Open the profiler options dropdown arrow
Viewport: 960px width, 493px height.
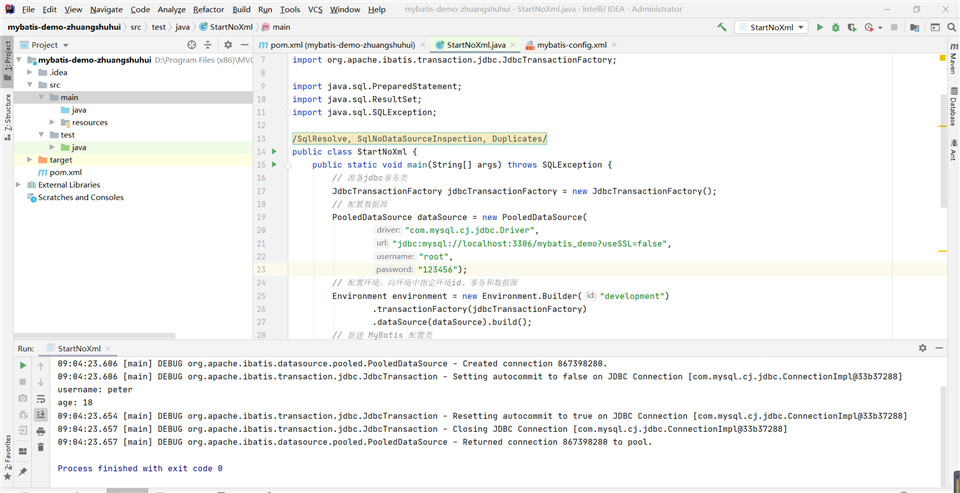[880, 28]
